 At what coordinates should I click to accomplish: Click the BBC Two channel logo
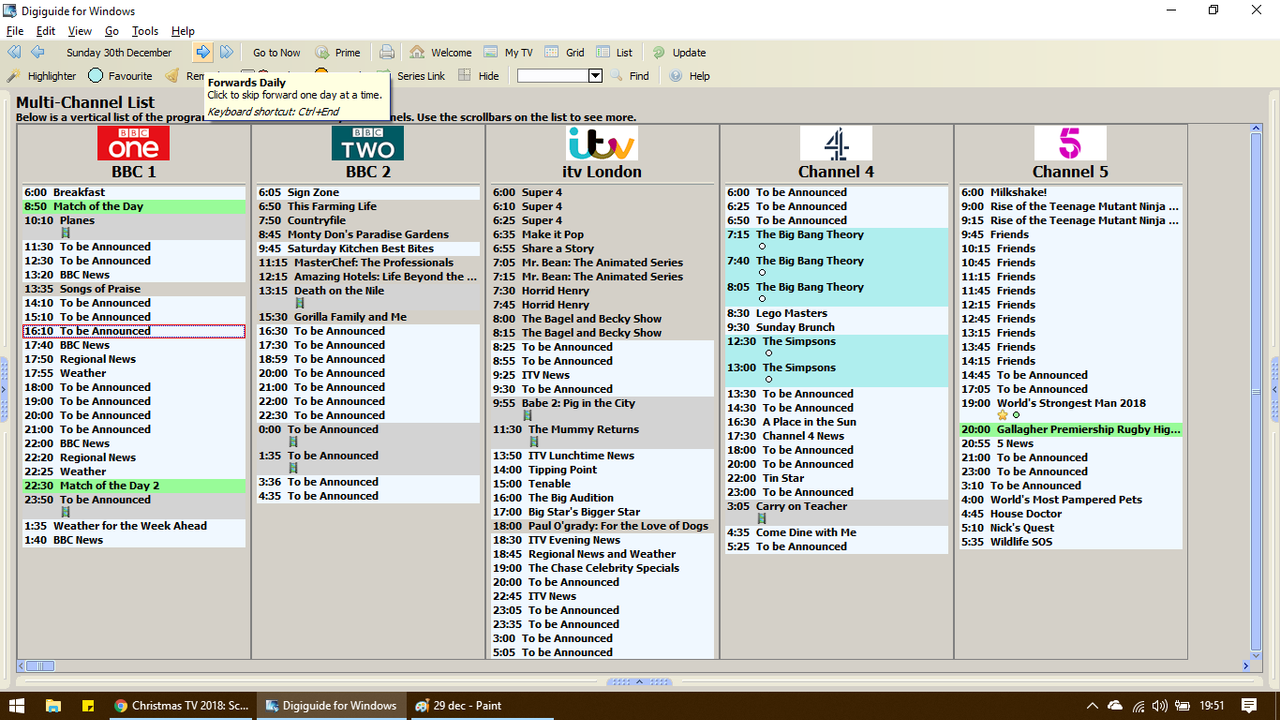(367, 143)
